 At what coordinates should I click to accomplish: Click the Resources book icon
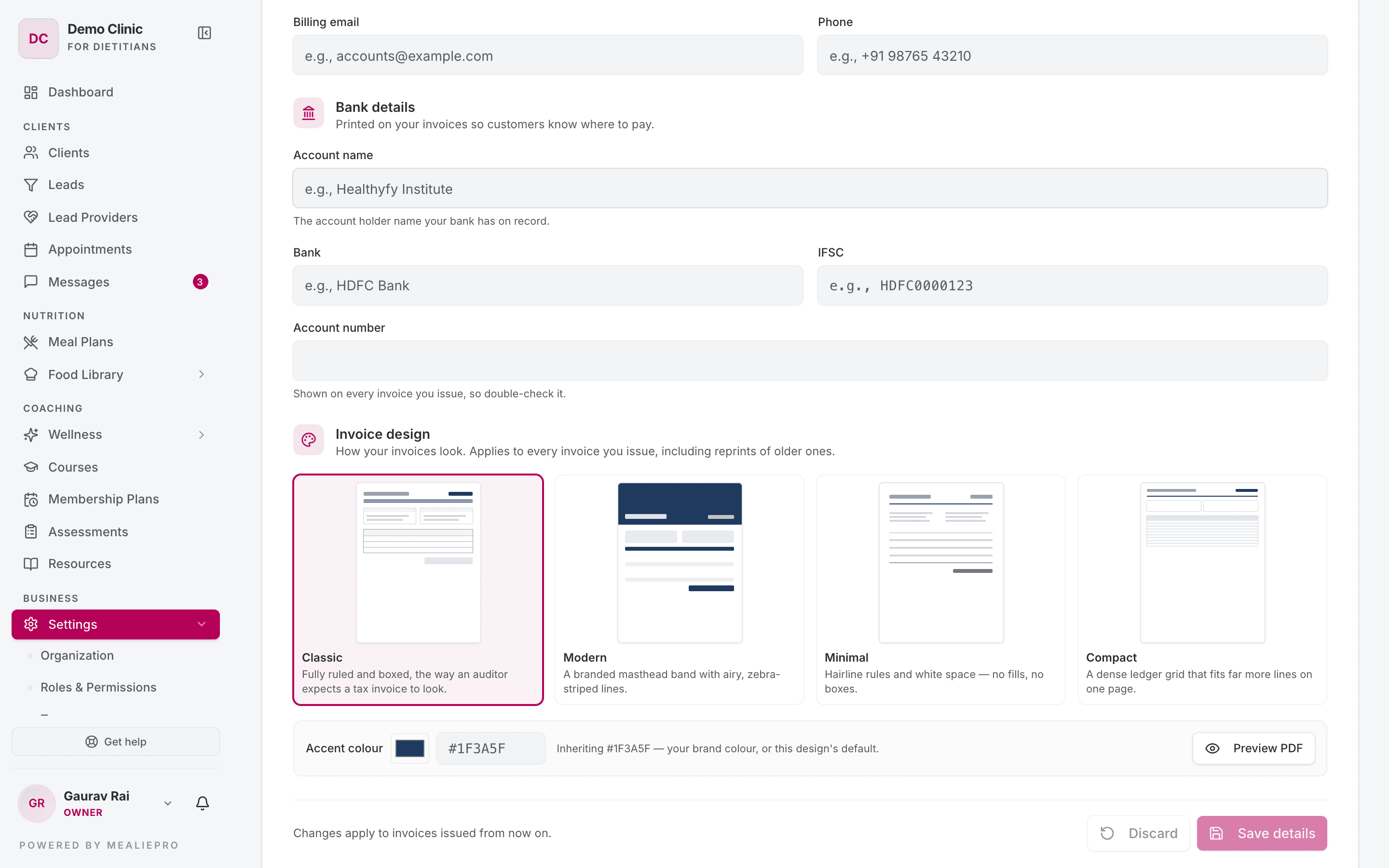[x=31, y=564]
